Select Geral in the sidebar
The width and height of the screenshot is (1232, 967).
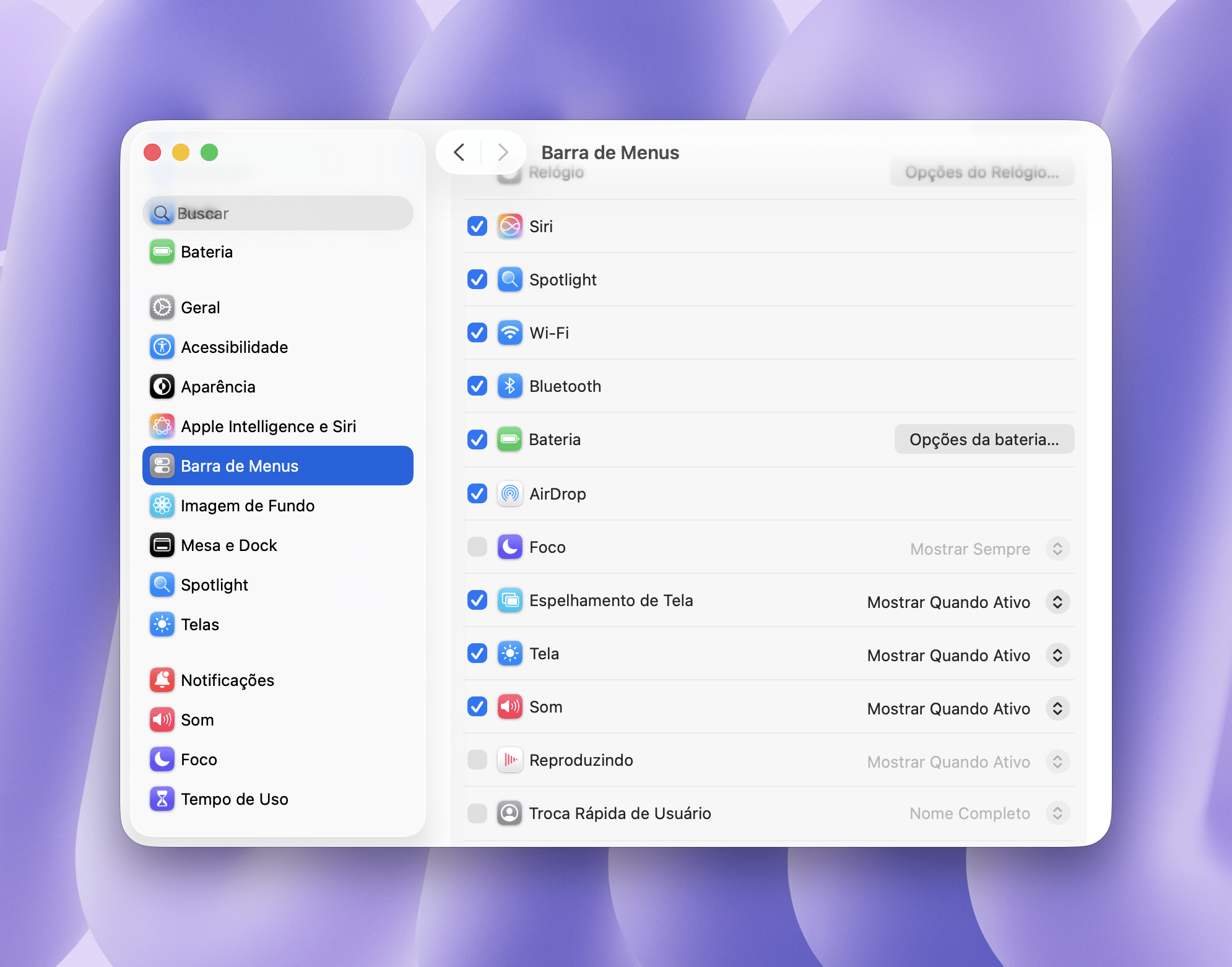click(201, 308)
